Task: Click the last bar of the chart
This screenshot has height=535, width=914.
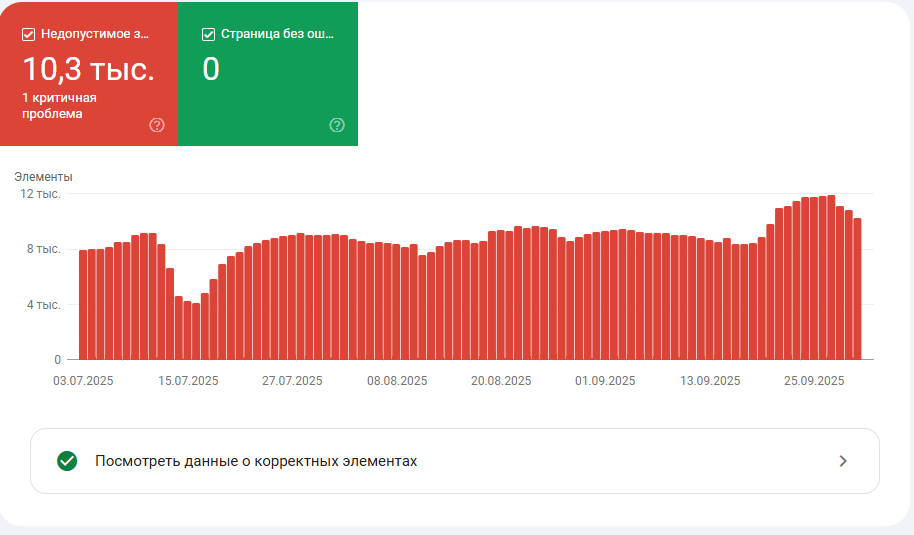Action: coord(857,289)
